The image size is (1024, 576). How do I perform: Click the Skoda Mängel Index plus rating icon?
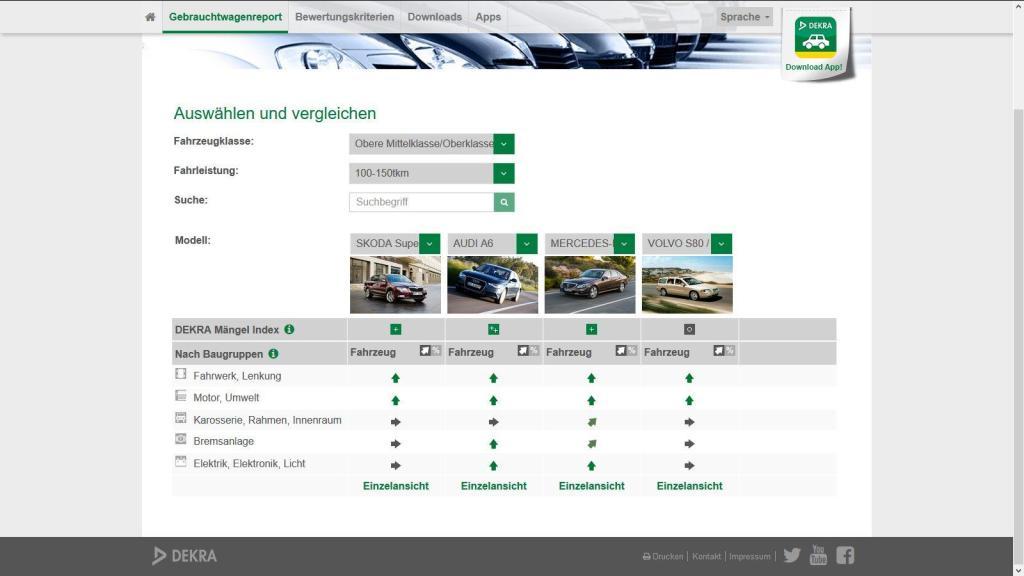pyautogui.click(x=396, y=330)
